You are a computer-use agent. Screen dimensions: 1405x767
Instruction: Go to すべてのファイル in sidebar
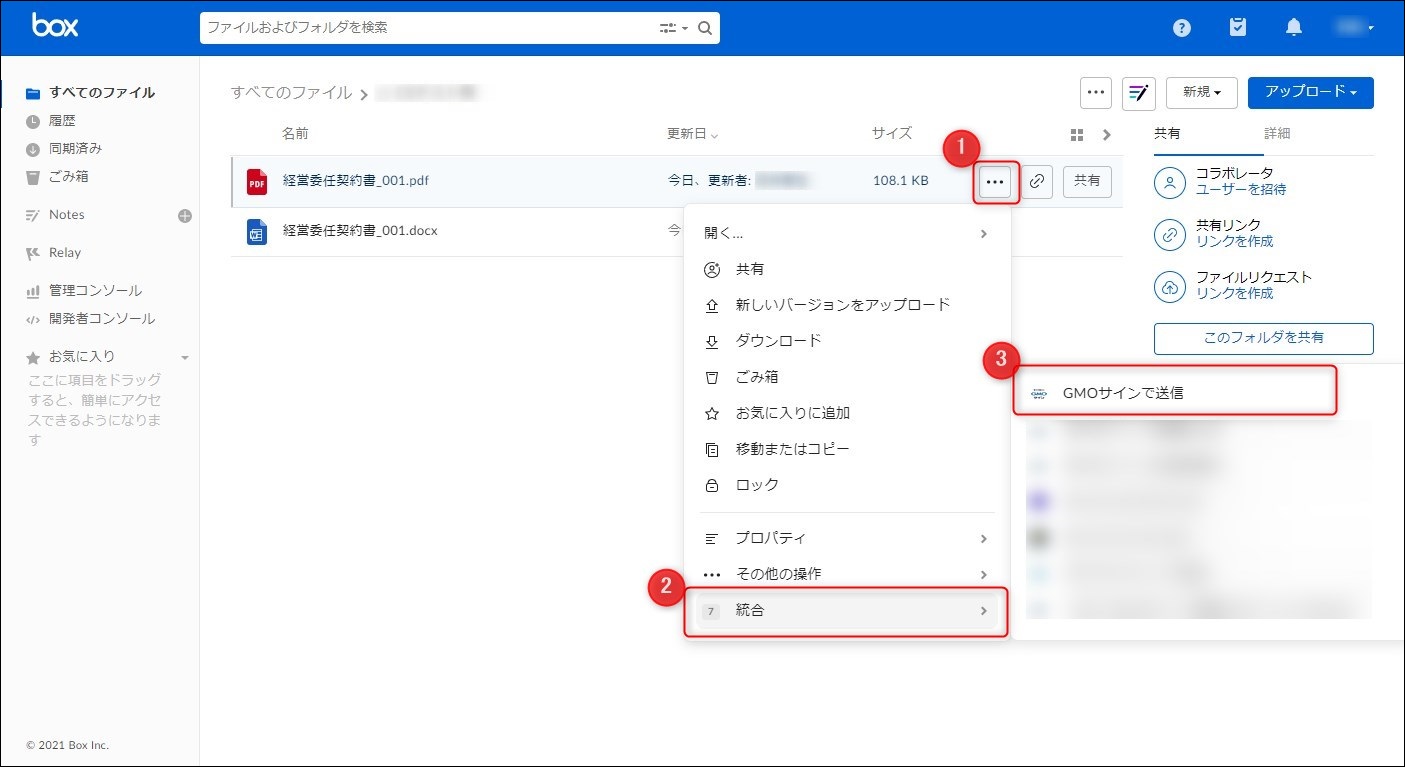pyautogui.click(x=101, y=92)
